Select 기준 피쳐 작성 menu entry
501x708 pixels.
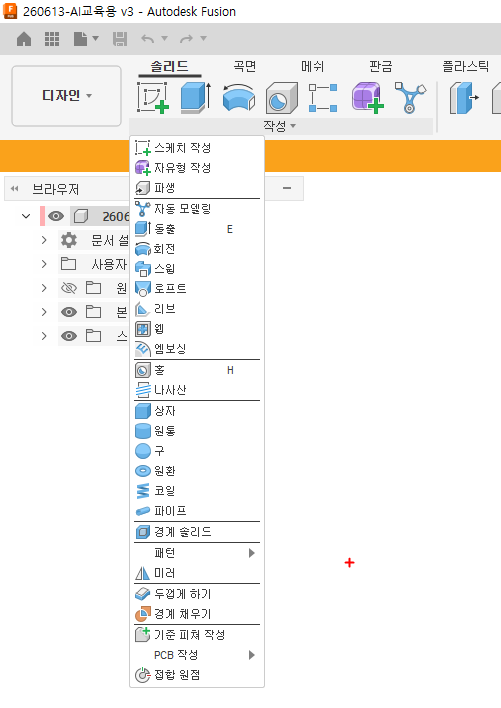click(197, 635)
